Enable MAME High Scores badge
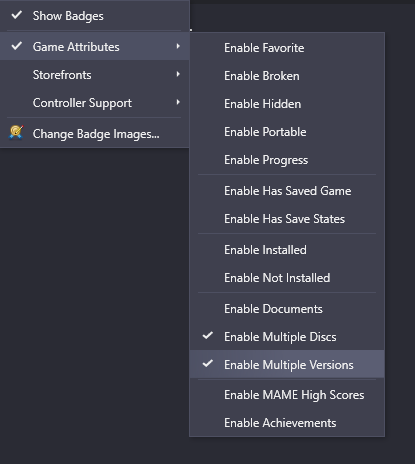Screen dimensions: 415x464 287,395
